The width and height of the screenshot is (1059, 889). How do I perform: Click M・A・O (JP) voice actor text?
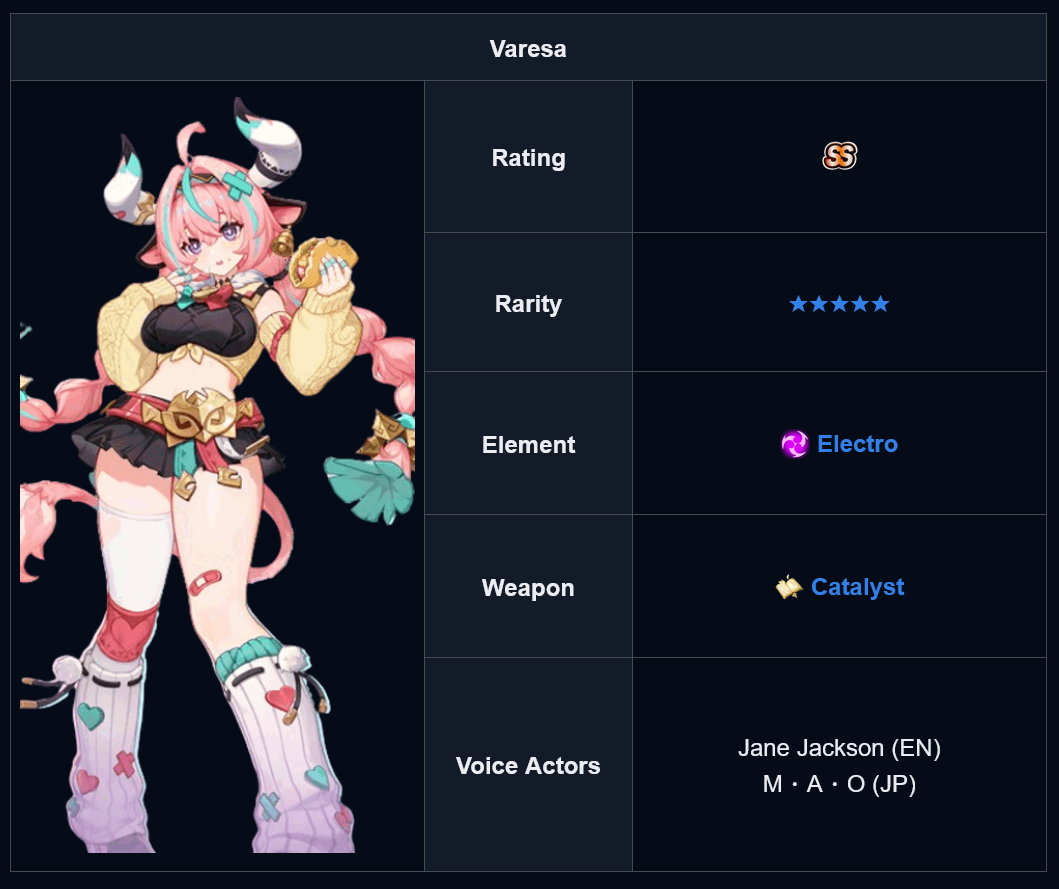click(839, 784)
